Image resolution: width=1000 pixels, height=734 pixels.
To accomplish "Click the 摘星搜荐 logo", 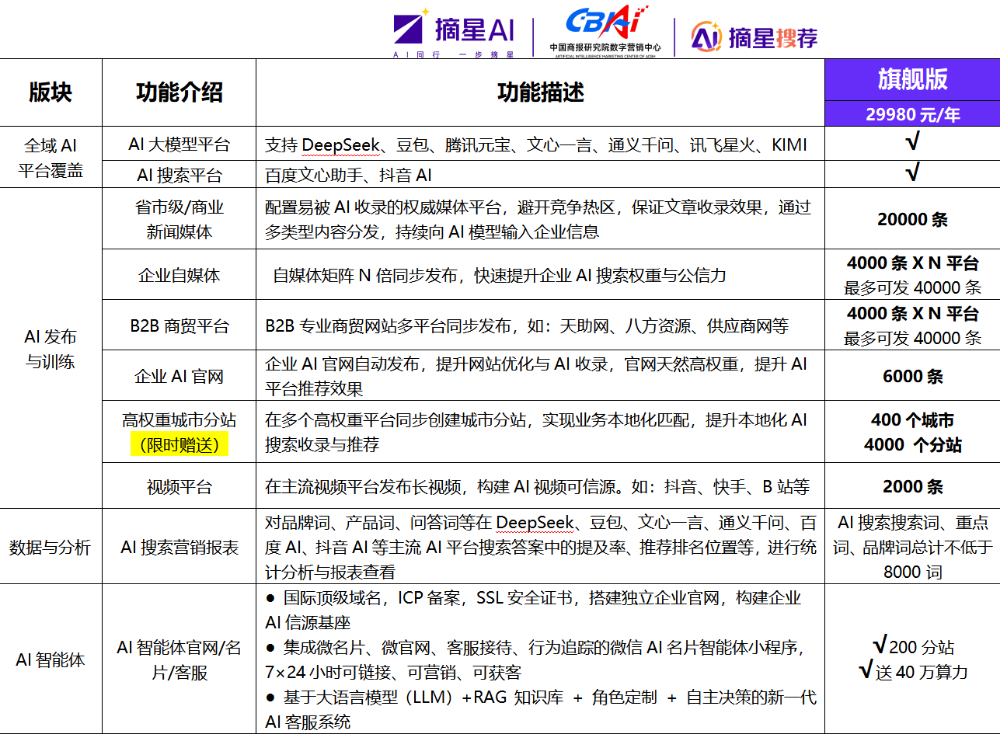I will click(x=754, y=38).
